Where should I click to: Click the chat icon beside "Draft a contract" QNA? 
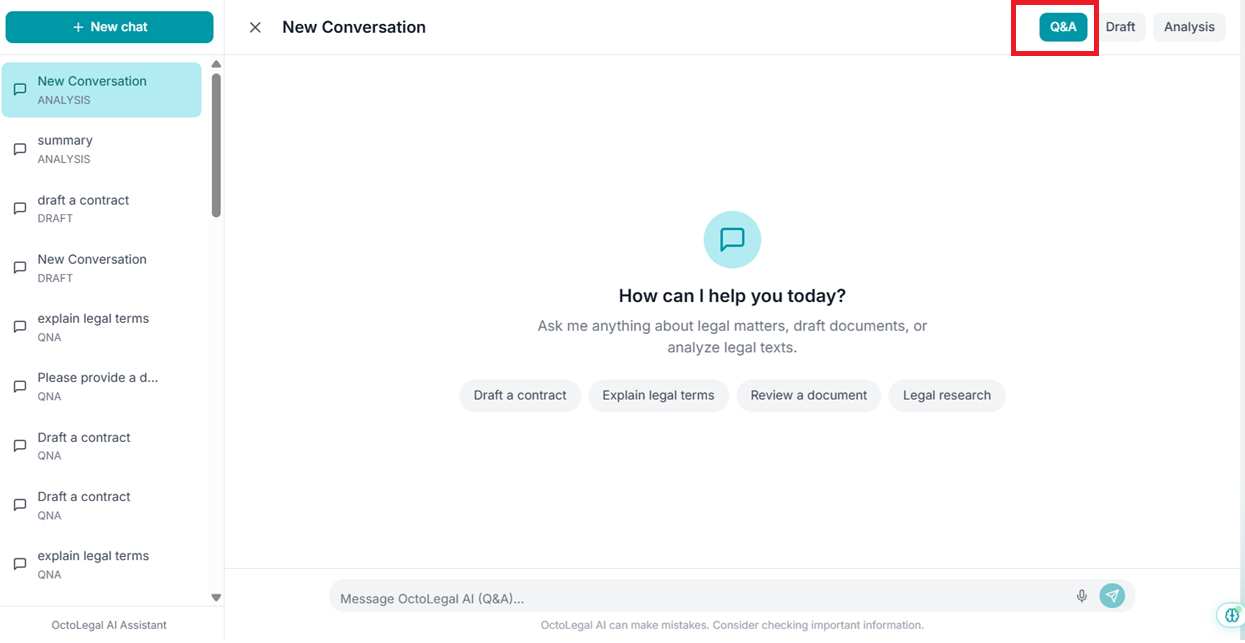19,445
